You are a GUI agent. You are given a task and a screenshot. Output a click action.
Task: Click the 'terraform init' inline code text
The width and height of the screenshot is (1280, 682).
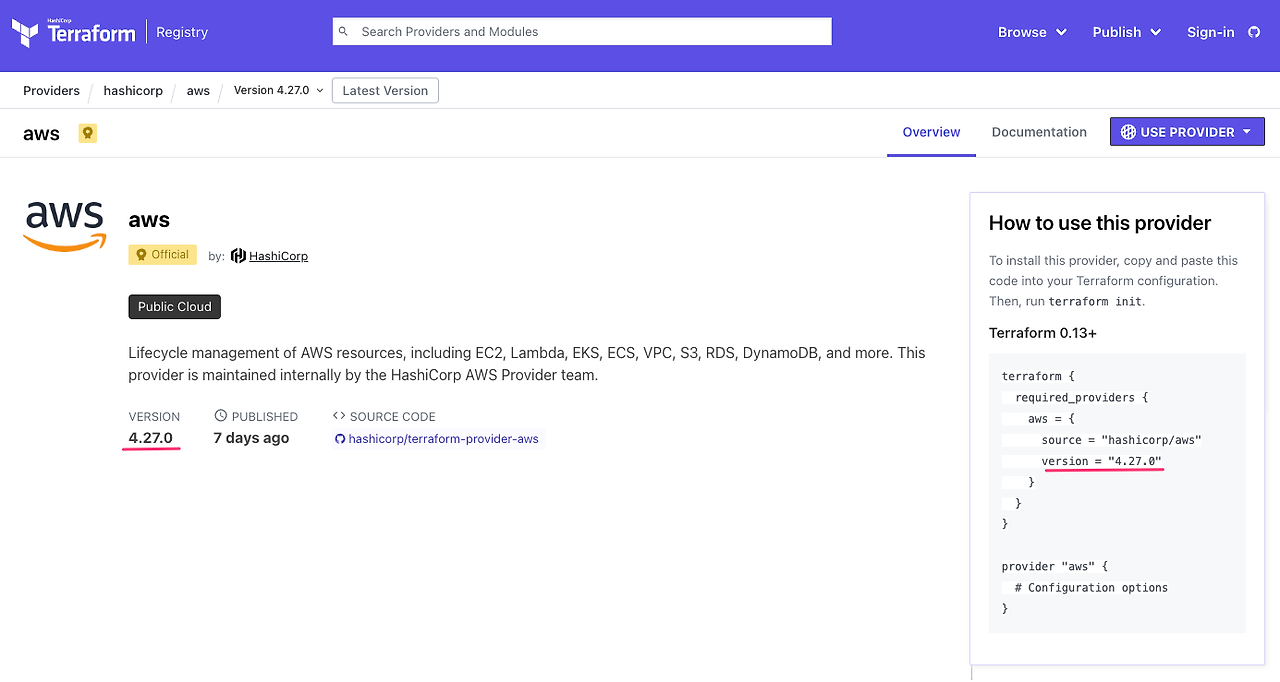point(1095,301)
